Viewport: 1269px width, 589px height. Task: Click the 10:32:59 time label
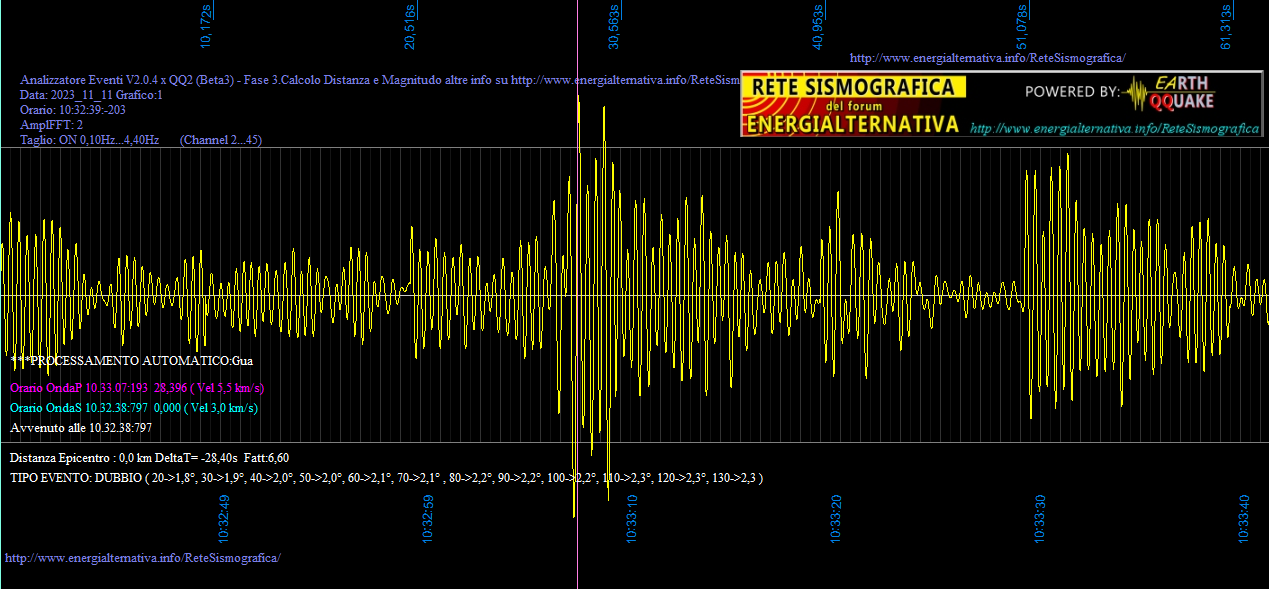click(428, 518)
